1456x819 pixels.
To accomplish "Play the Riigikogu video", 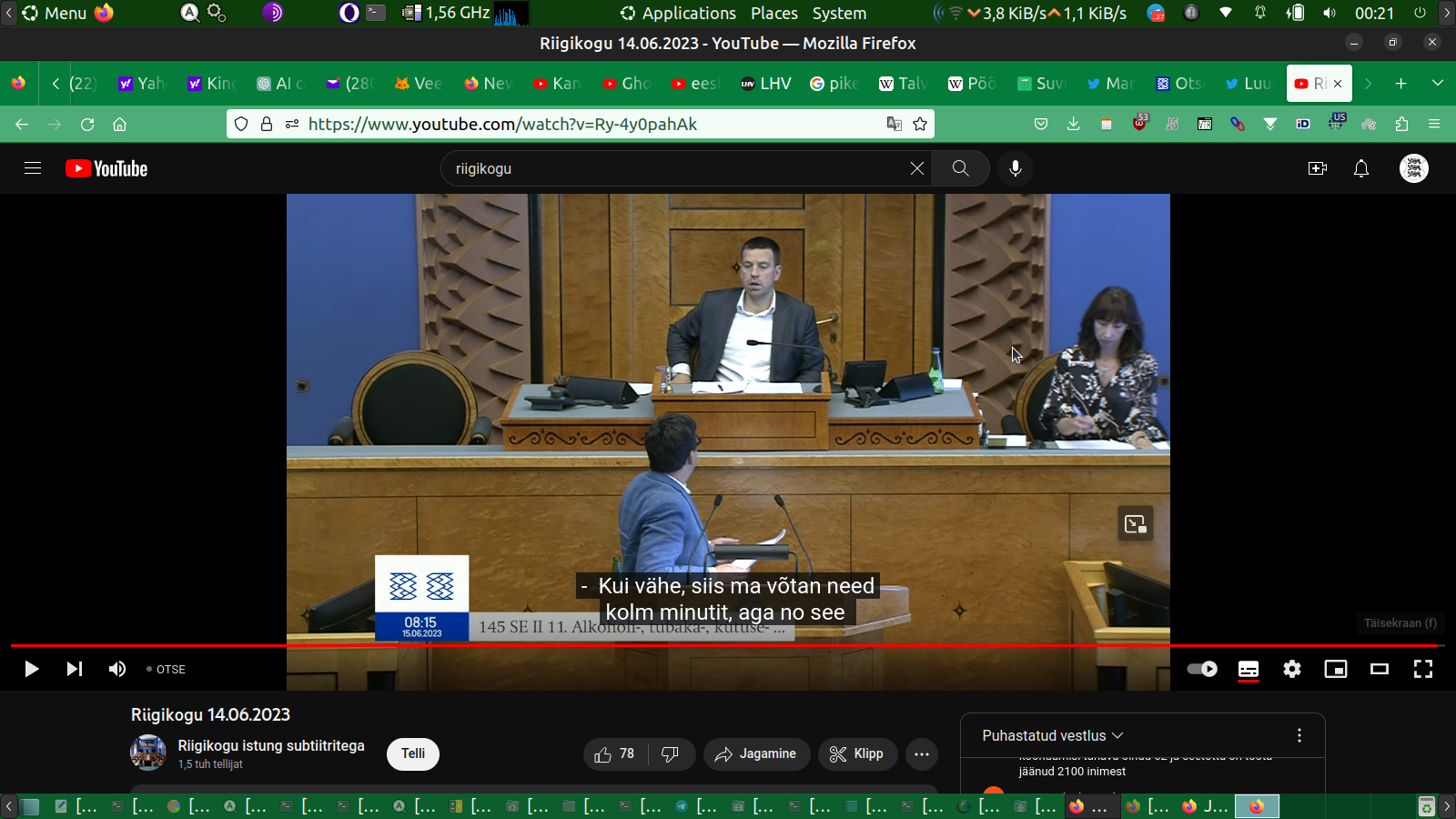I will pyautogui.click(x=31, y=669).
